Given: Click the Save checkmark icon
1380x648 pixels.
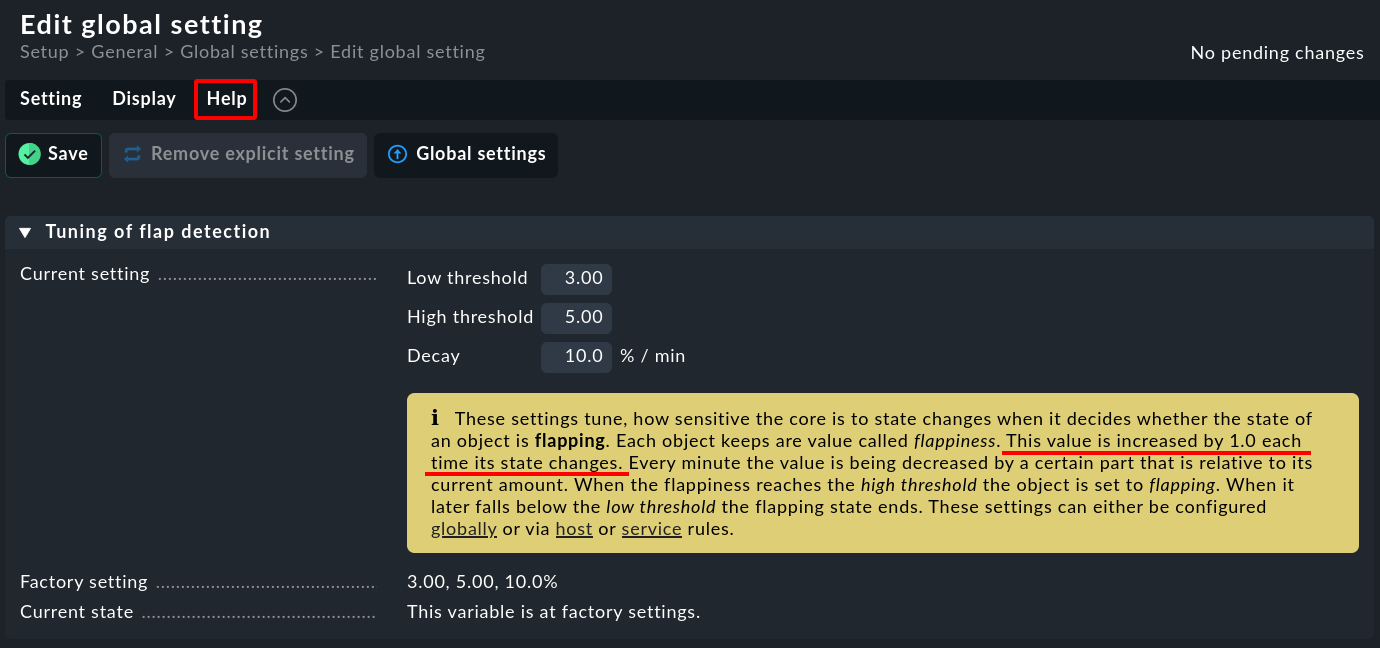Looking at the screenshot, I should pos(29,154).
